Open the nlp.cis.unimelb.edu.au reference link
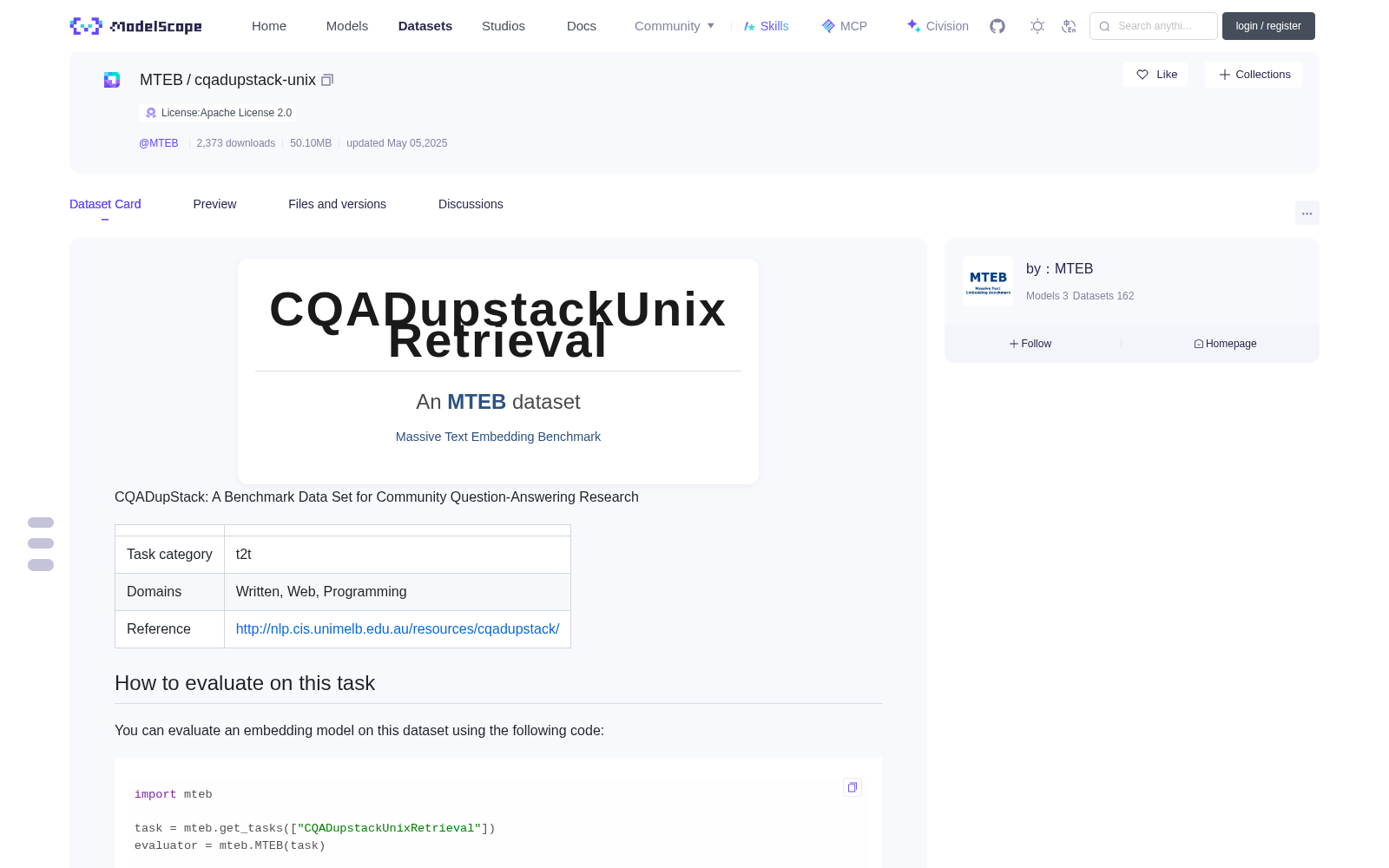Image resolution: width=1389 pixels, height=868 pixels. click(x=398, y=629)
